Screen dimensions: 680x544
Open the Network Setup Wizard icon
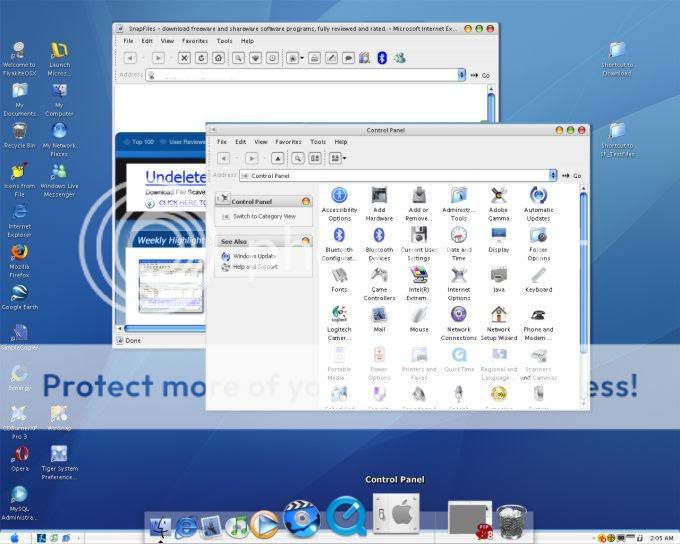pos(498,315)
